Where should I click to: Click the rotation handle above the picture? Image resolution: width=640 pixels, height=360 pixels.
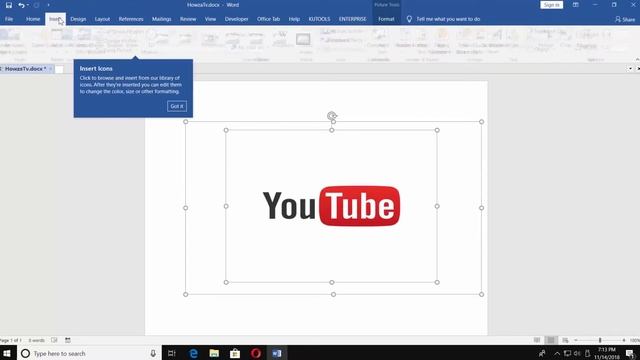(x=332, y=116)
